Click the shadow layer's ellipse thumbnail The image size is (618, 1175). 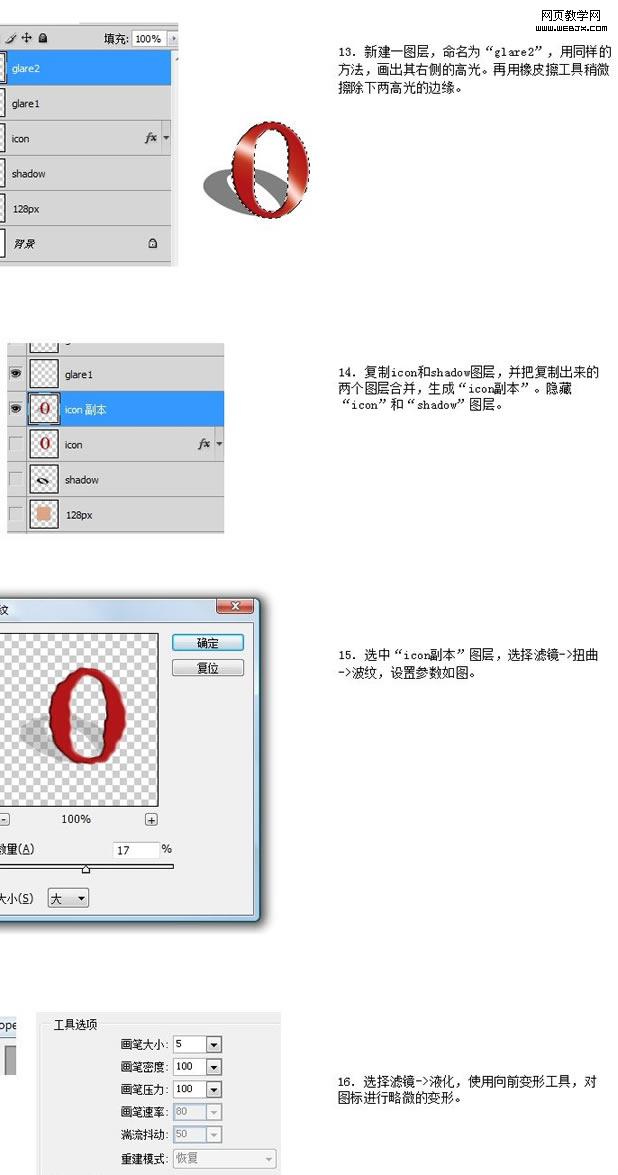(x=44, y=480)
